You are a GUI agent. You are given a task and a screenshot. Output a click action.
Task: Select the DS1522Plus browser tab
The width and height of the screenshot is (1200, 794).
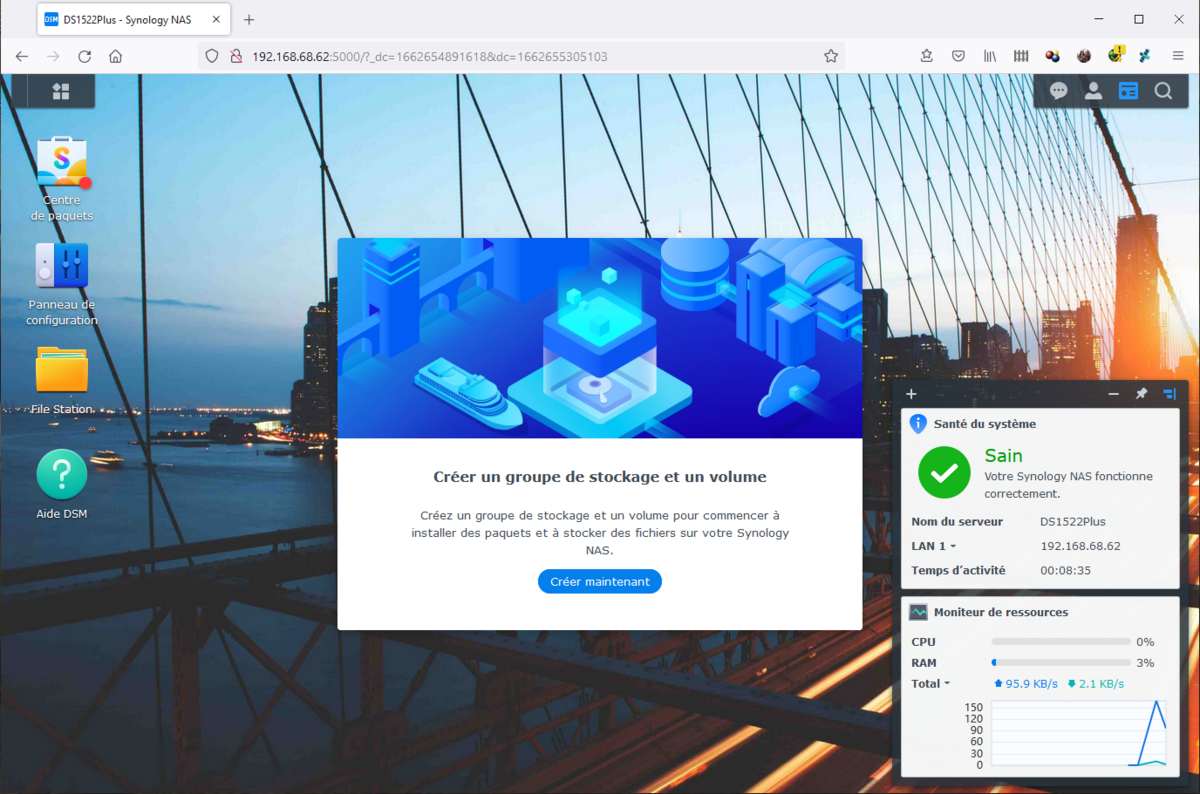tap(133, 19)
